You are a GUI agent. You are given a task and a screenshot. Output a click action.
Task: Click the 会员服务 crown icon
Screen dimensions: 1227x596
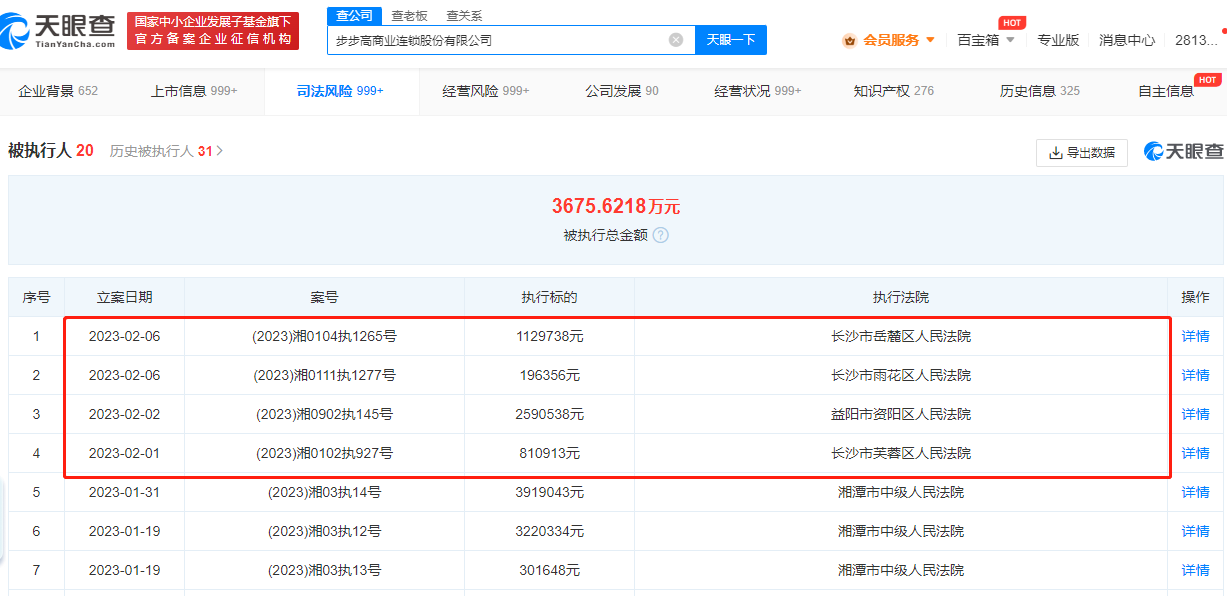point(850,40)
